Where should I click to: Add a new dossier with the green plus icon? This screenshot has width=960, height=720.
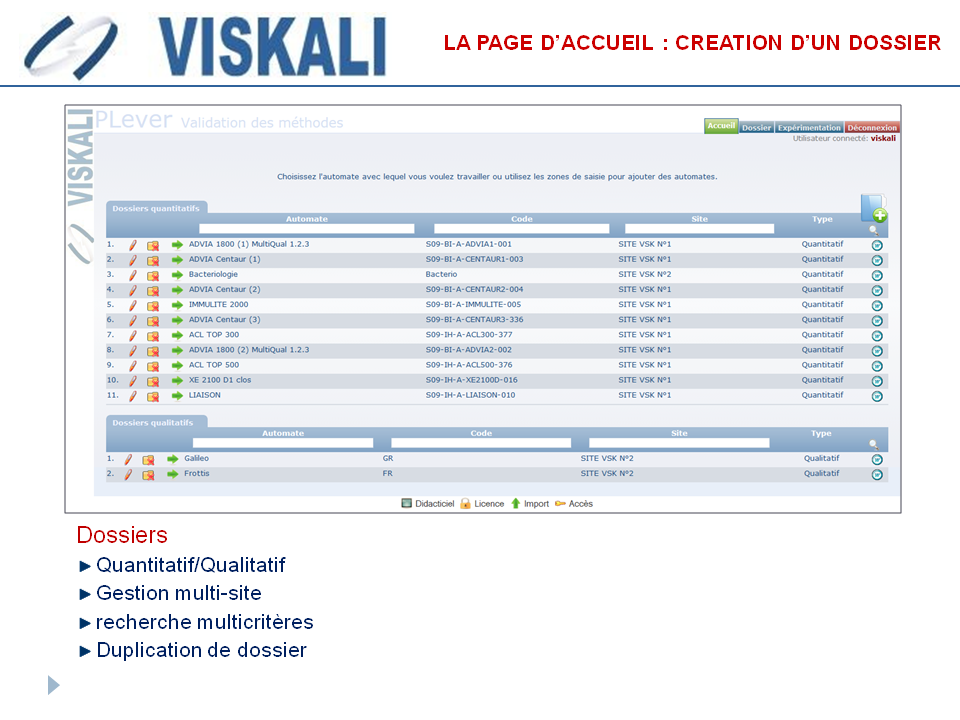coord(874,209)
